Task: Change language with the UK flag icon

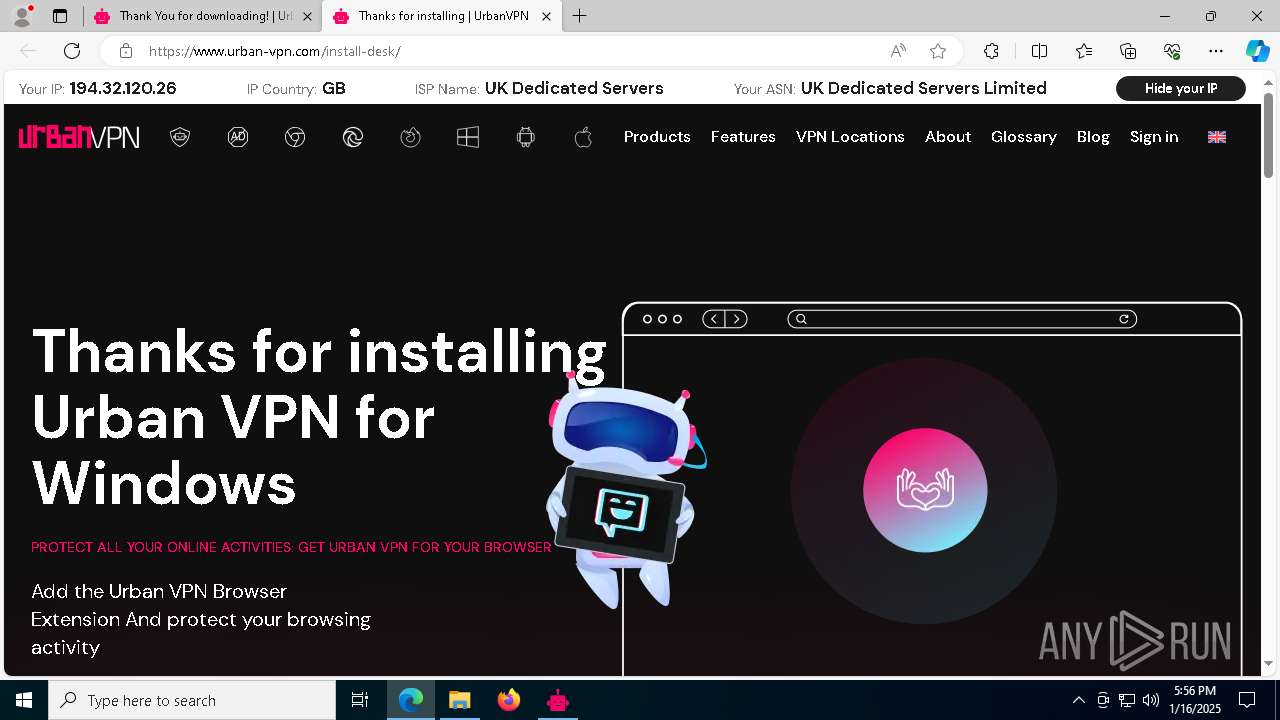Action: click(x=1217, y=137)
